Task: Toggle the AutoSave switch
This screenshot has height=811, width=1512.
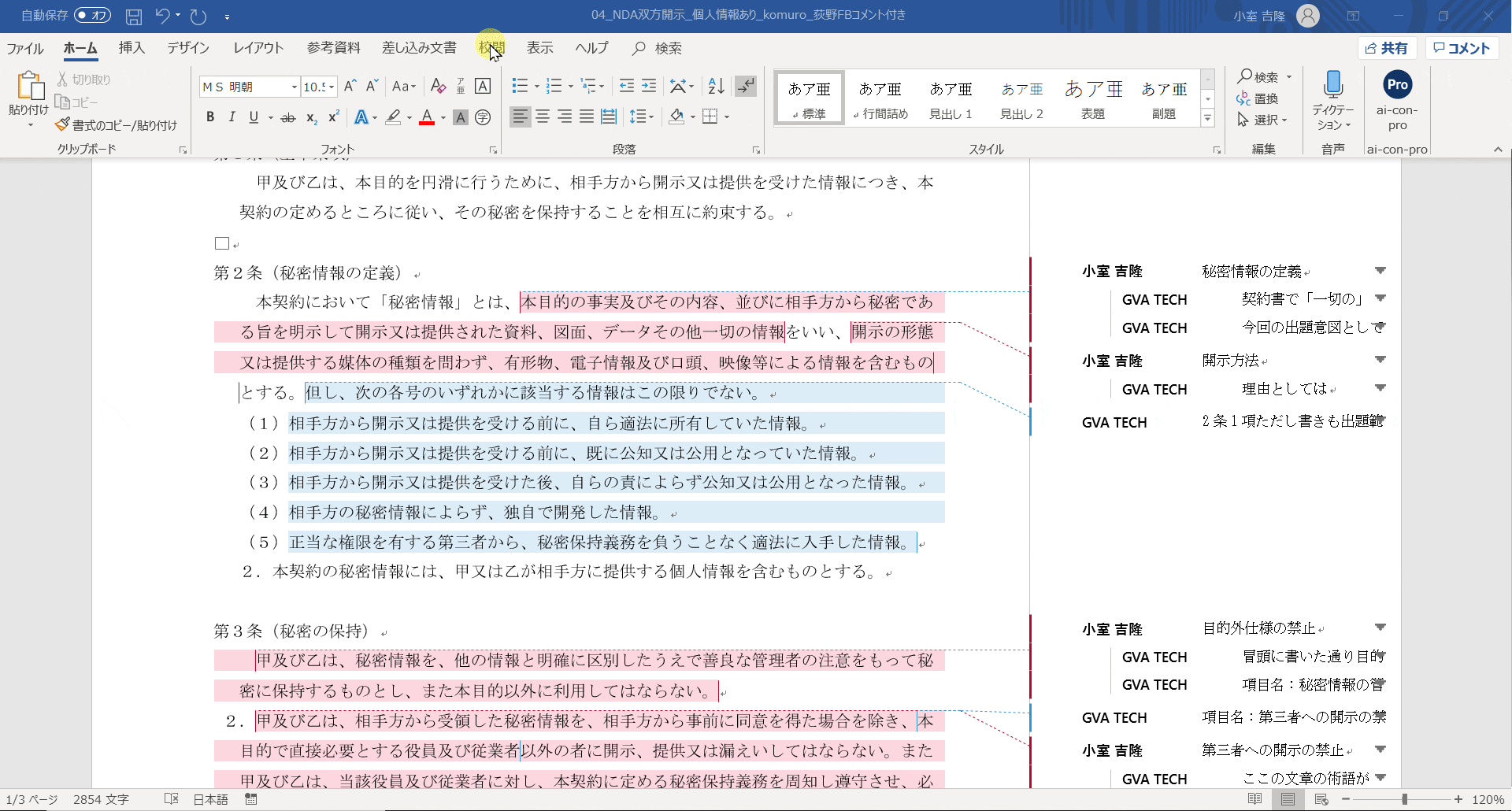Action: tap(92, 16)
